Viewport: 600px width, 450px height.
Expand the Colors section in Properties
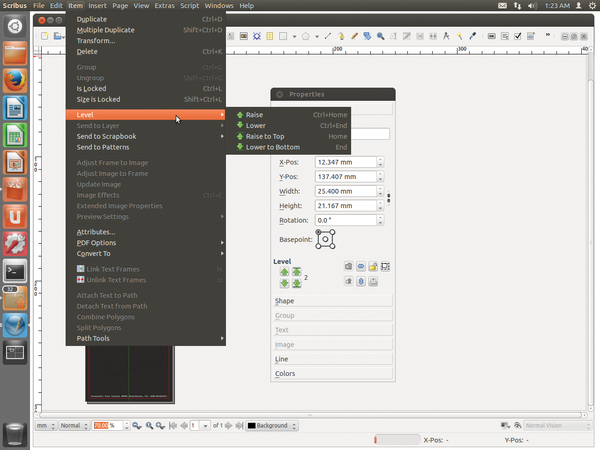(333, 373)
